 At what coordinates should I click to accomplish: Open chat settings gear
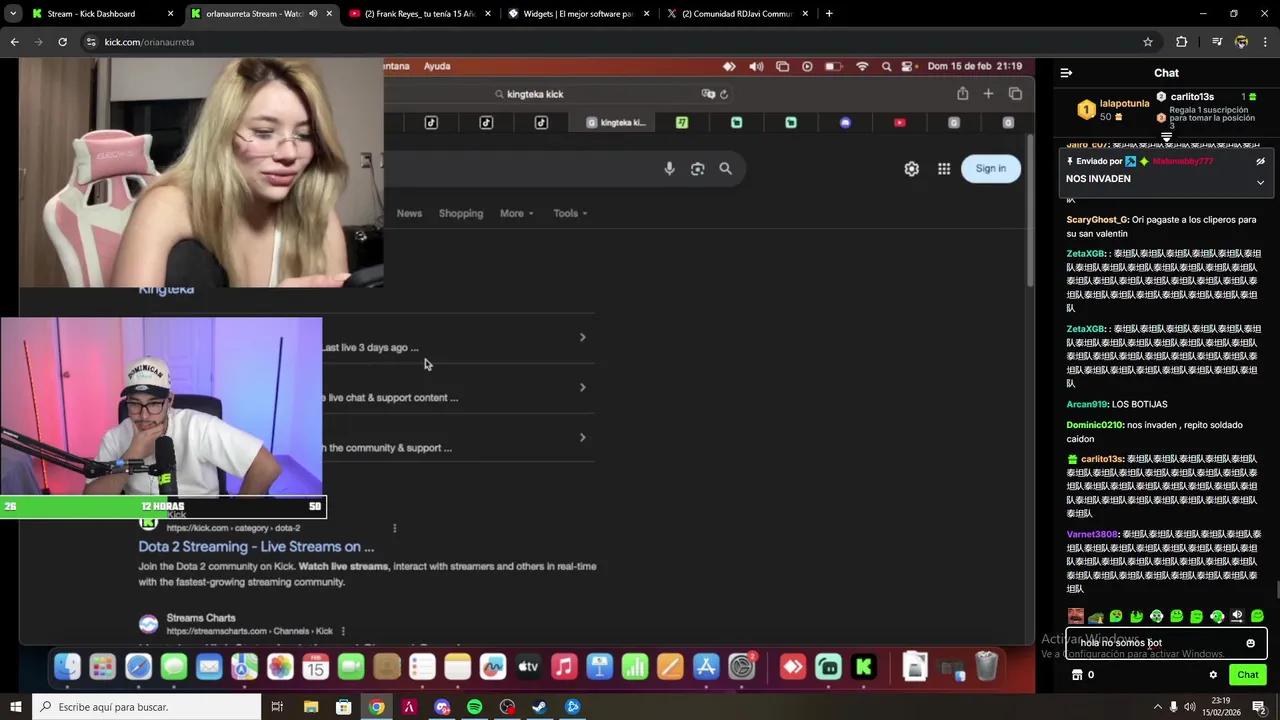1213,675
